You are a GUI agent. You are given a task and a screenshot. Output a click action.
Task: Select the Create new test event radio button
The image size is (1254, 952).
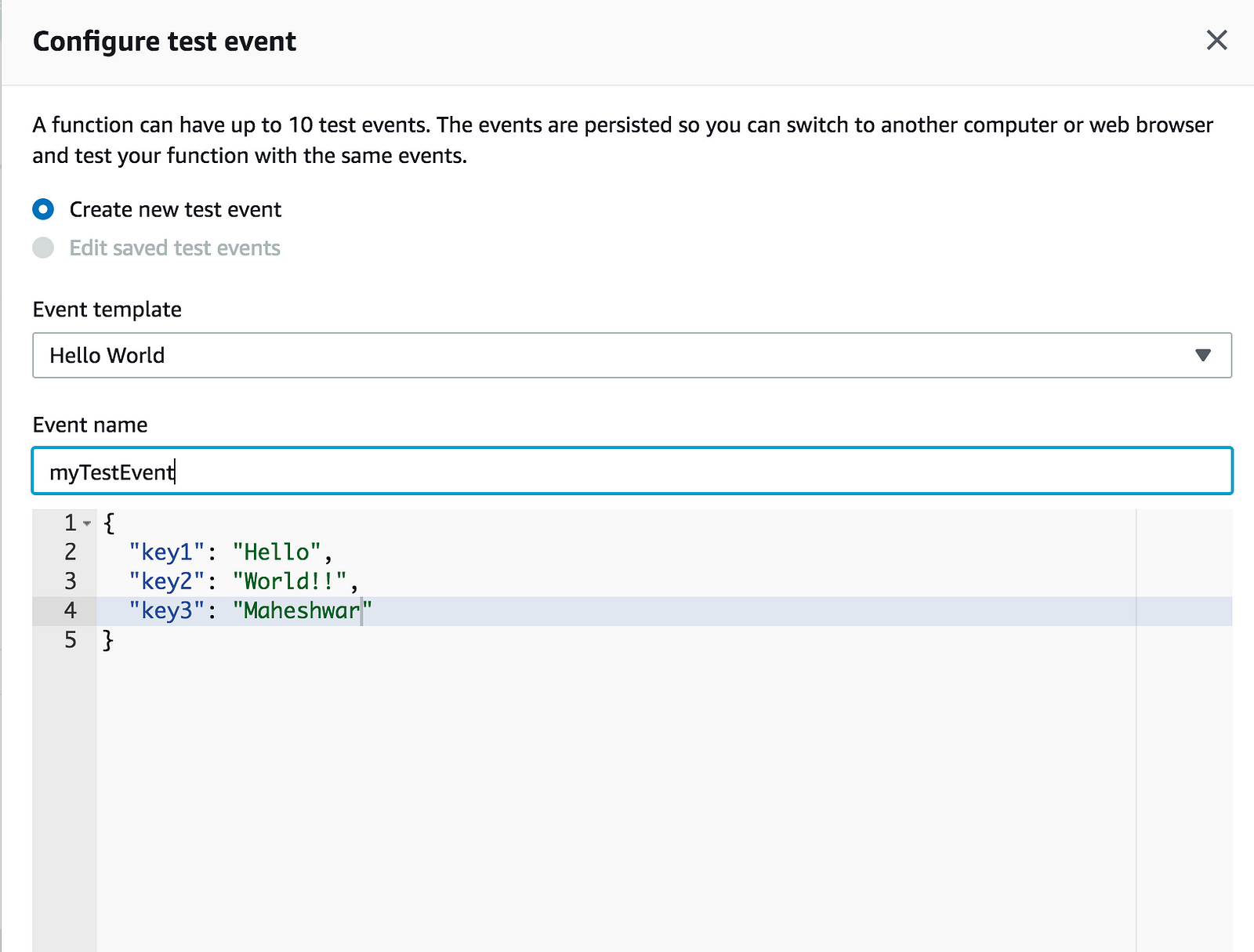(x=43, y=209)
